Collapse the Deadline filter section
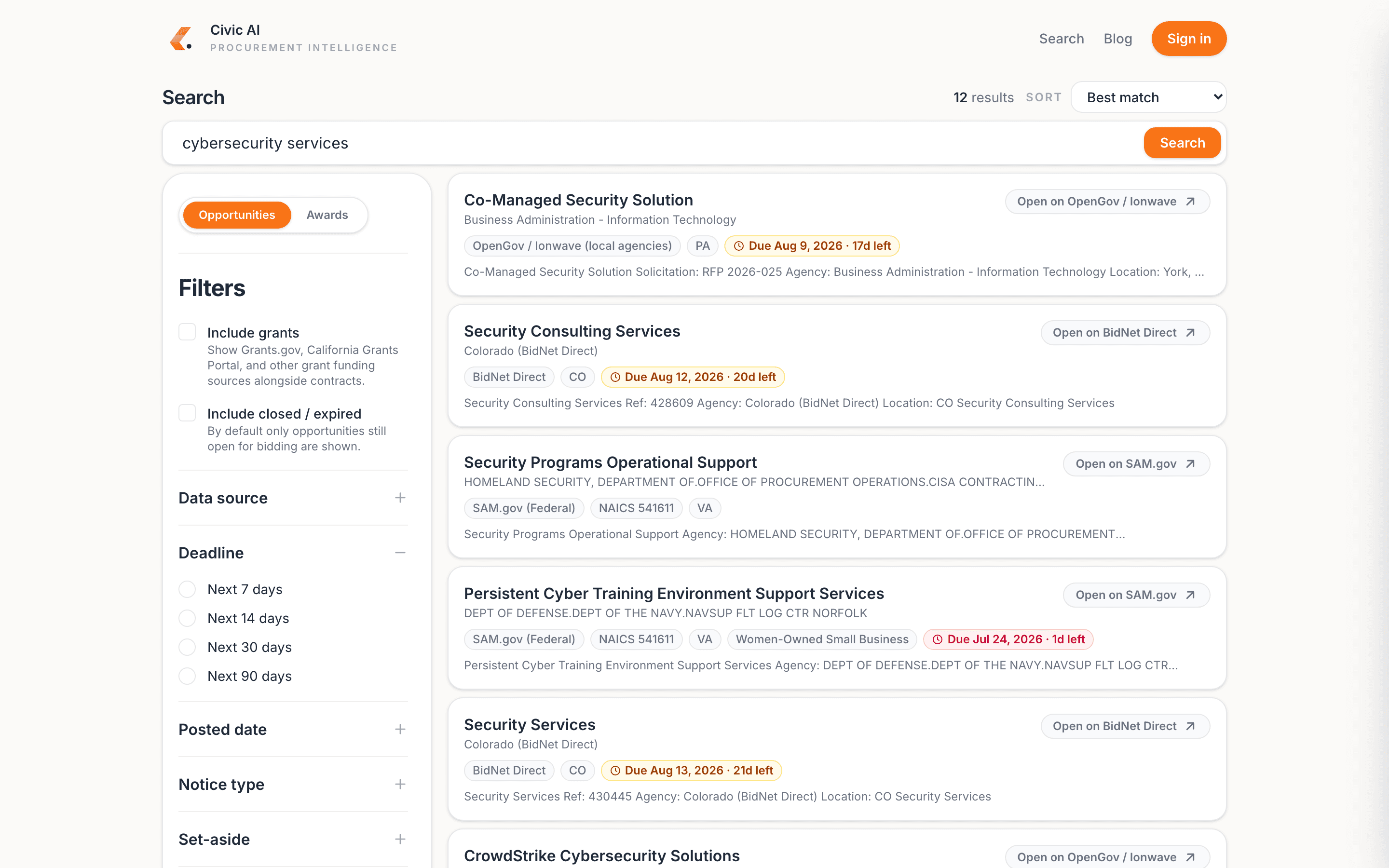Screen dimensions: 1389x868 (293, 553)
